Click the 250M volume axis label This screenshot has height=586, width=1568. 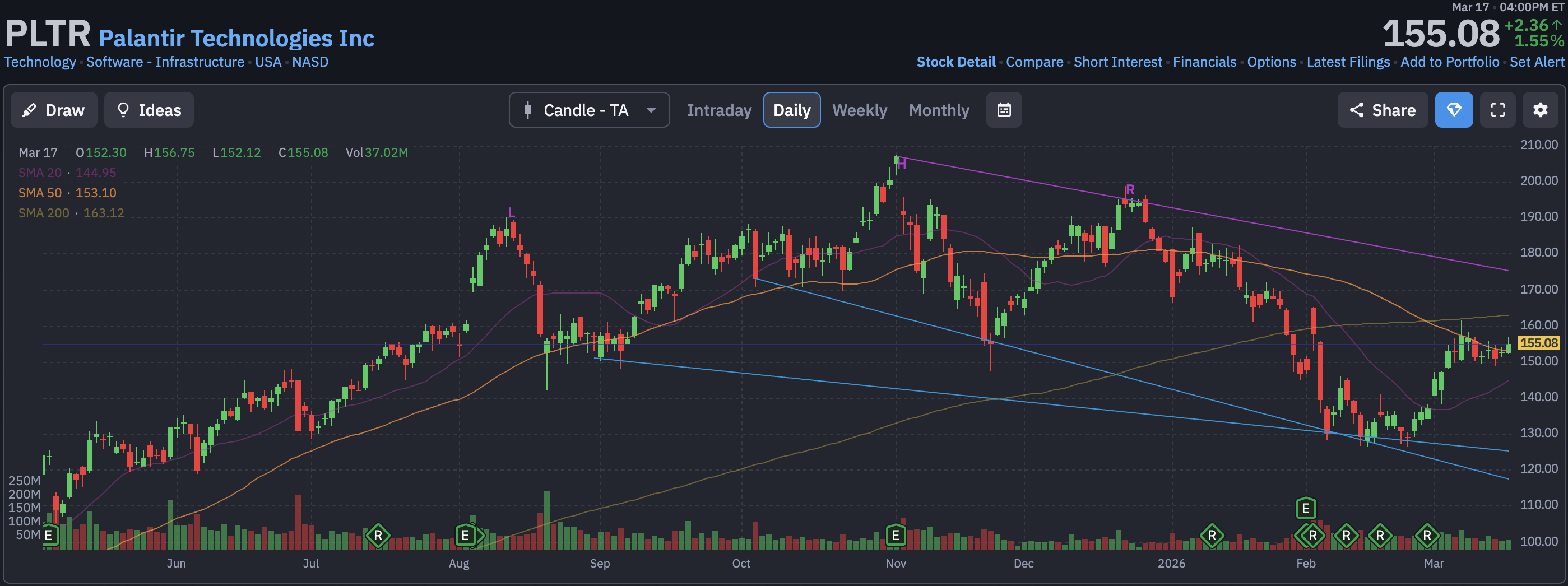(x=24, y=481)
